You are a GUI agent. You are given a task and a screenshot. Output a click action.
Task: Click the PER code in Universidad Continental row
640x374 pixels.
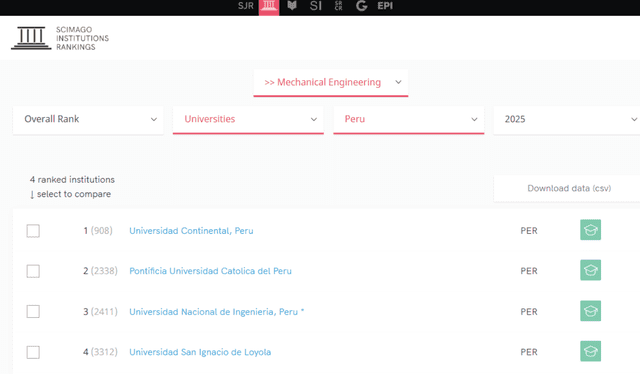tap(529, 231)
